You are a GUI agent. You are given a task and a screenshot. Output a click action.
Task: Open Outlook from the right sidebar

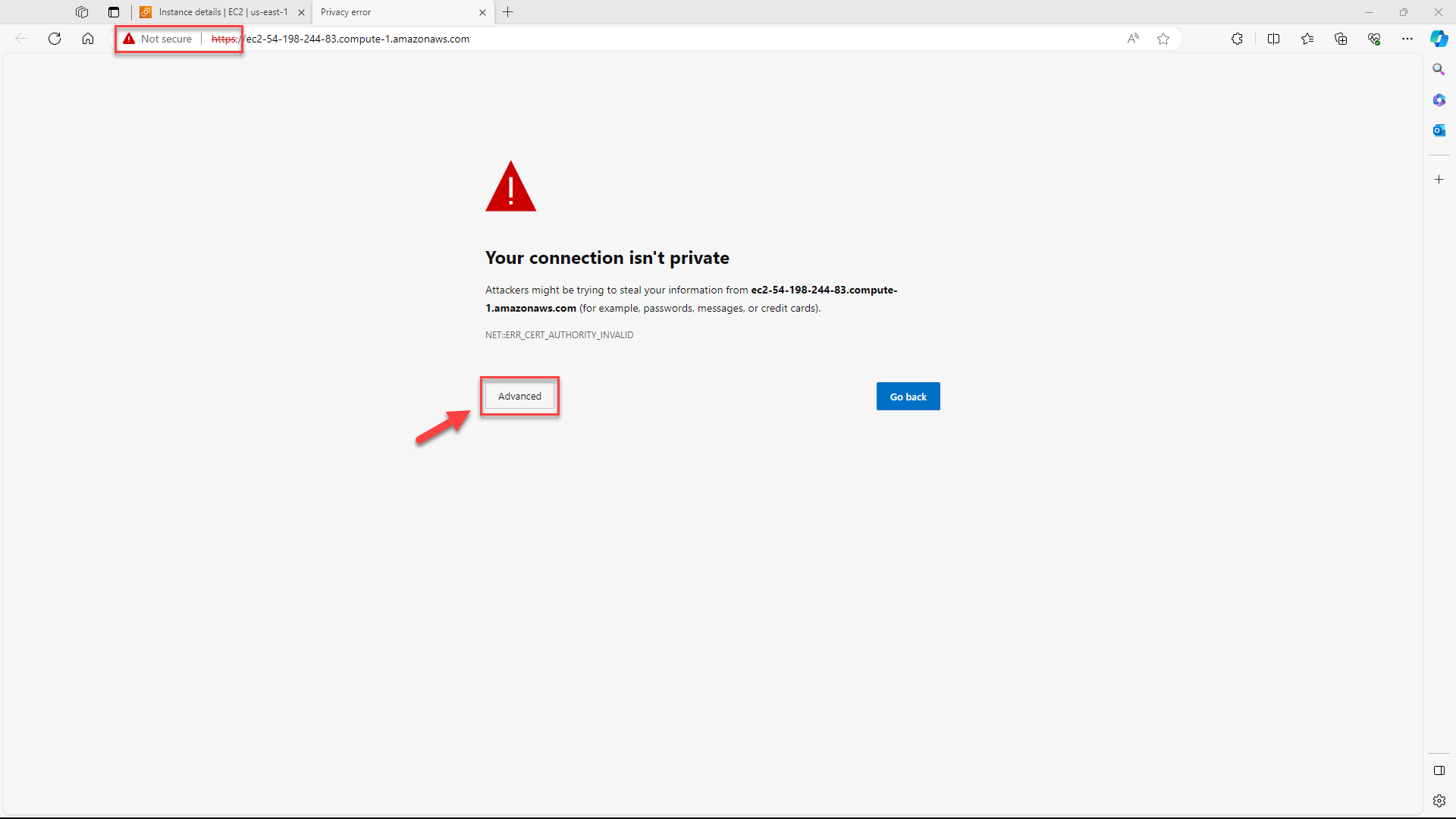(x=1439, y=130)
